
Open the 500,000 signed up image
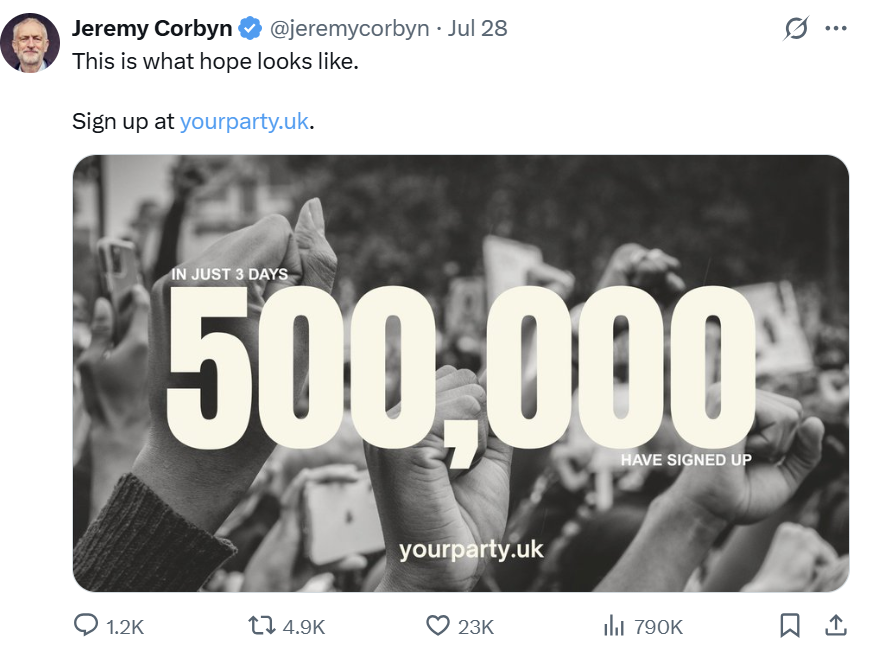click(460, 373)
